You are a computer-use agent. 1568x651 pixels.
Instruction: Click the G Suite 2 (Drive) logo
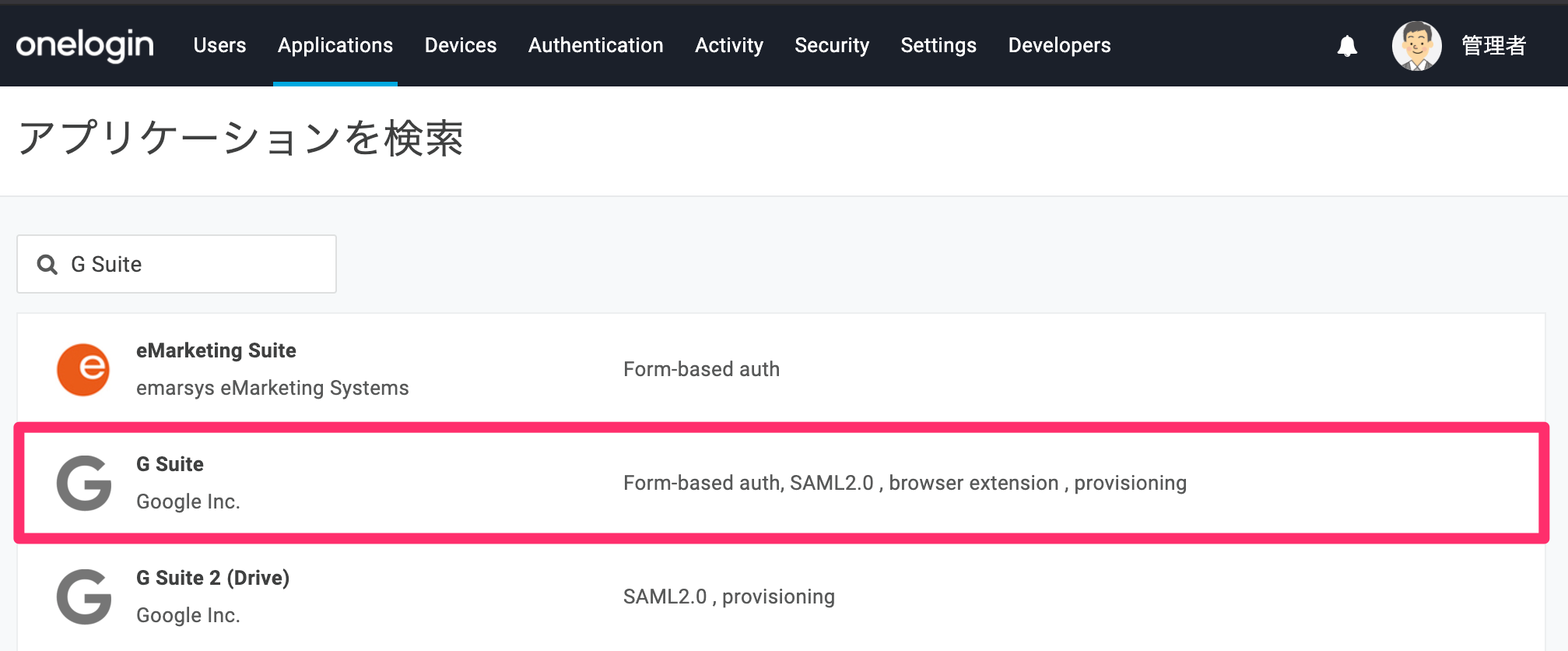pyautogui.click(x=84, y=596)
